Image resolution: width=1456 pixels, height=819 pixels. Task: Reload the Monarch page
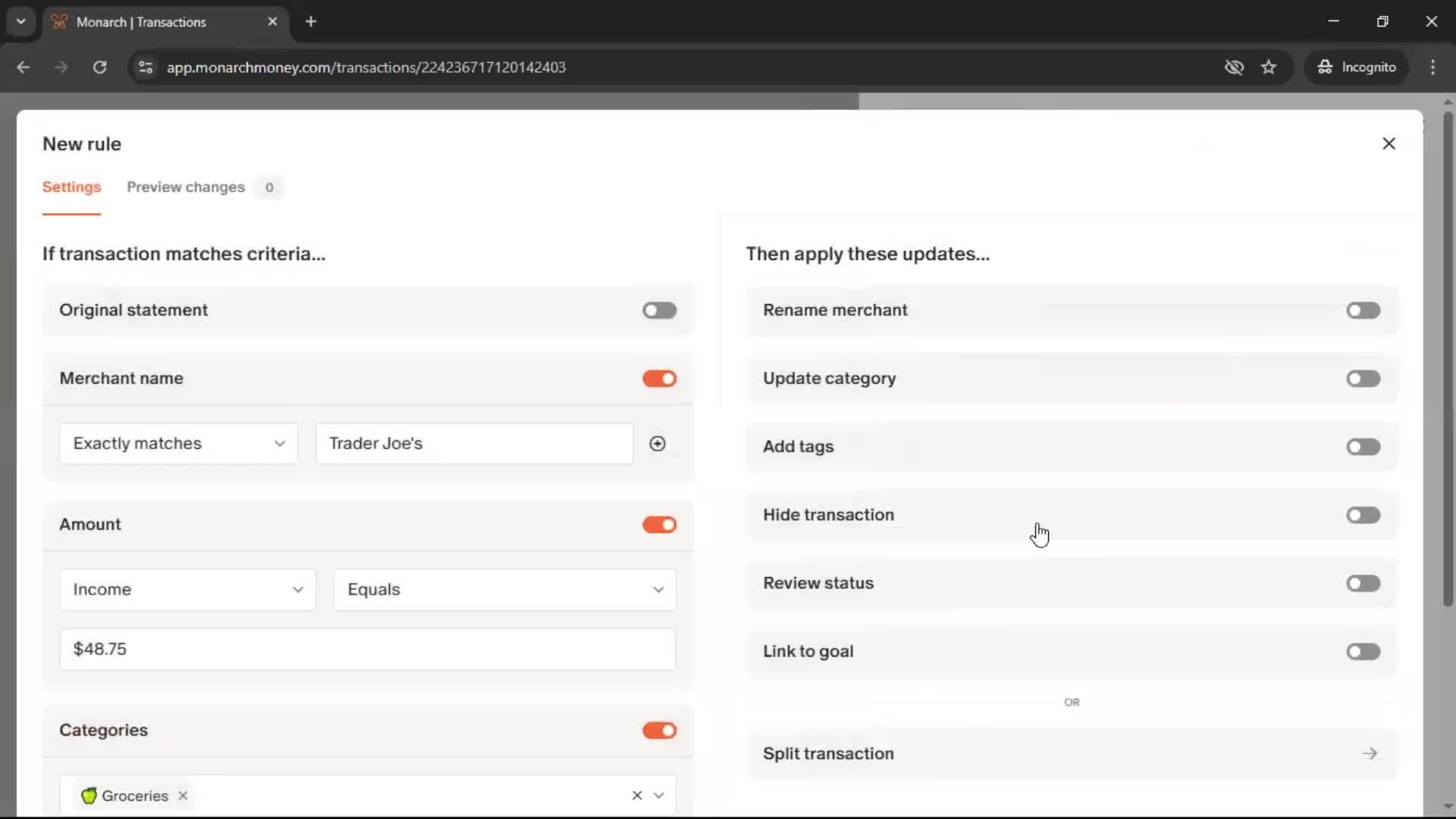[x=99, y=67]
